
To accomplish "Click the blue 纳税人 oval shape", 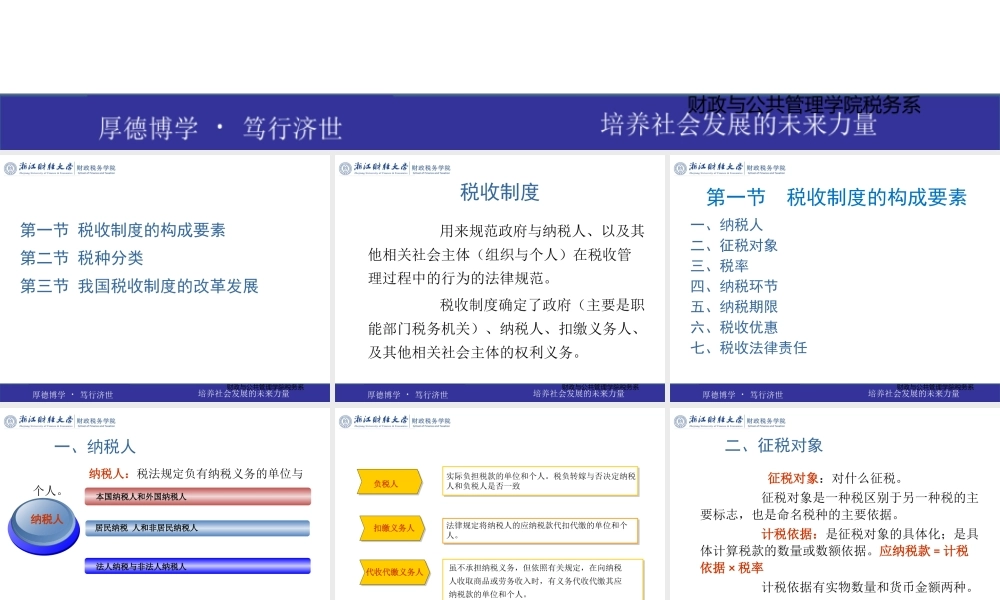I will [x=46, y=520].
